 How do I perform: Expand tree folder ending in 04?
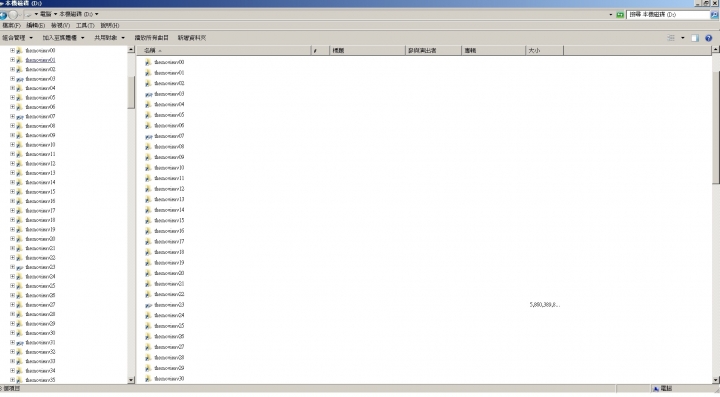coord(12,88)
